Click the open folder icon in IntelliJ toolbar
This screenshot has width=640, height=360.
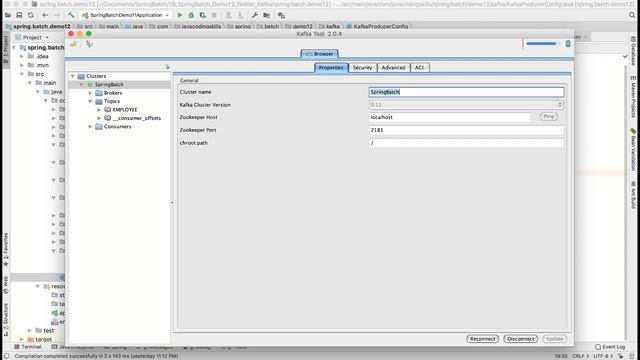(x=8, y=15)
